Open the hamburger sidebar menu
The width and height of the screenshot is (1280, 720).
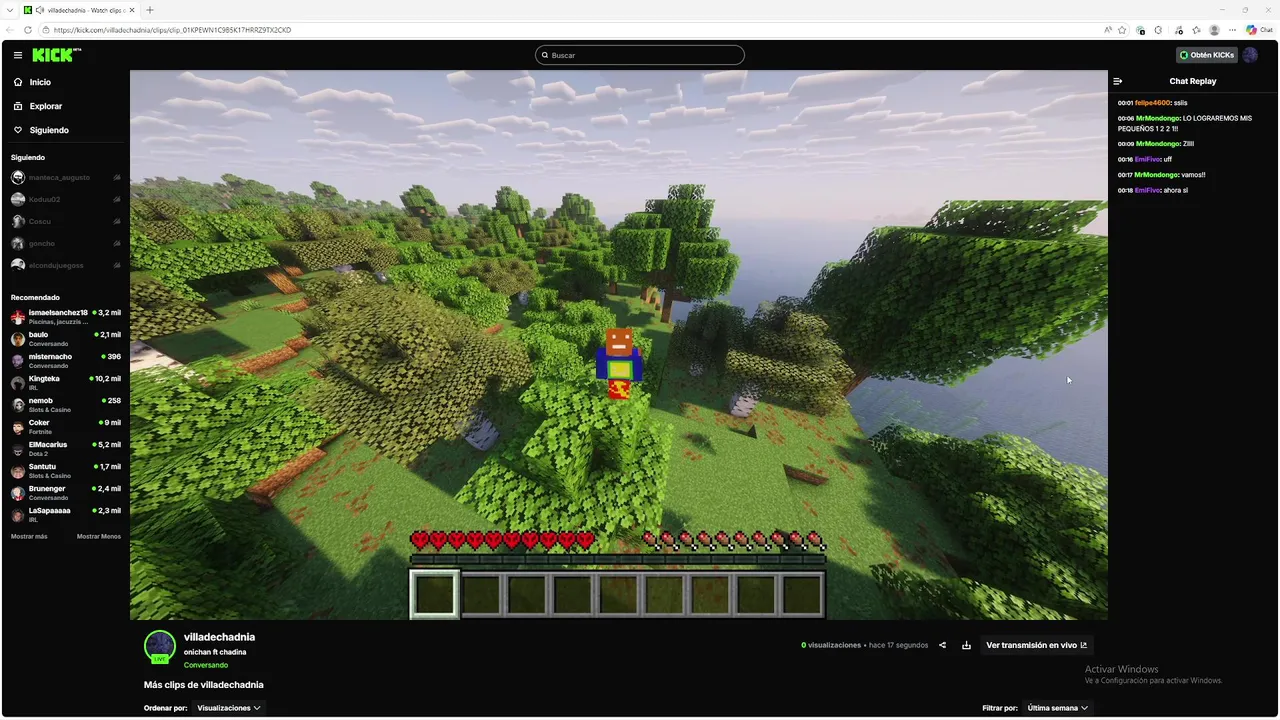pos(17,55)
